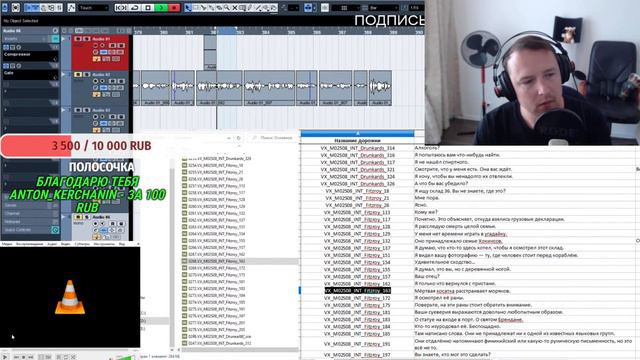Select cell VX_M02508_INT_Fitzroy_21 in spreadsheet
Screen dimensions: 640x360
click(x=358, y=198)
